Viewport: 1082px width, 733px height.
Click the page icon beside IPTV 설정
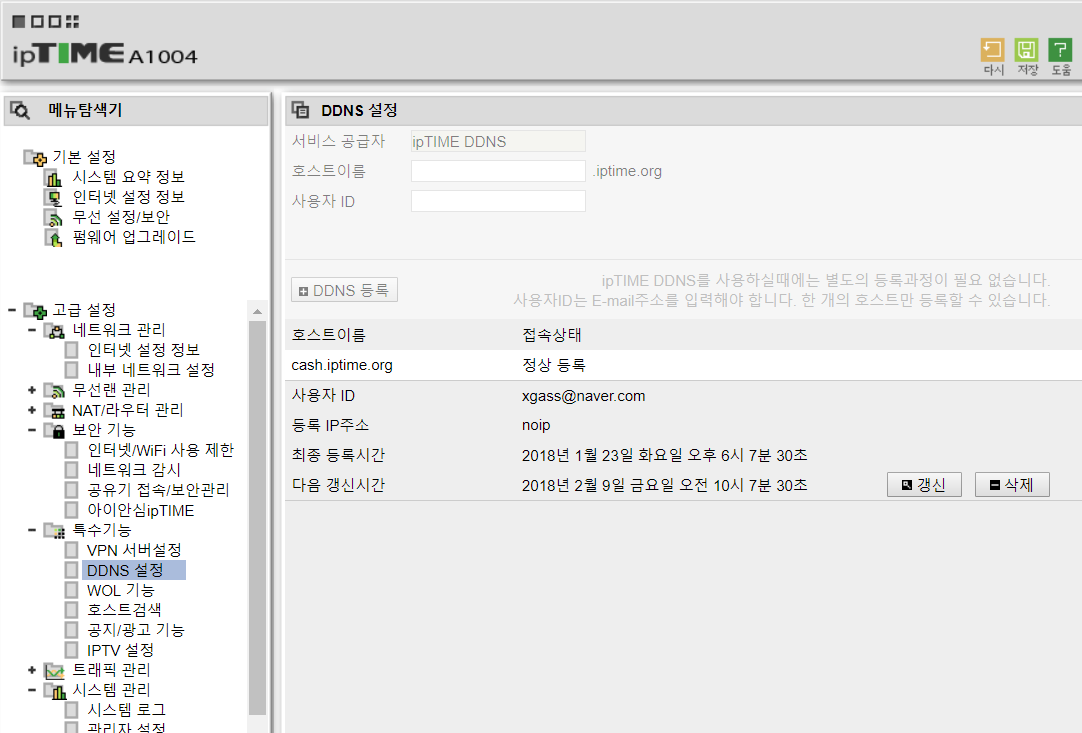(71, 650)
